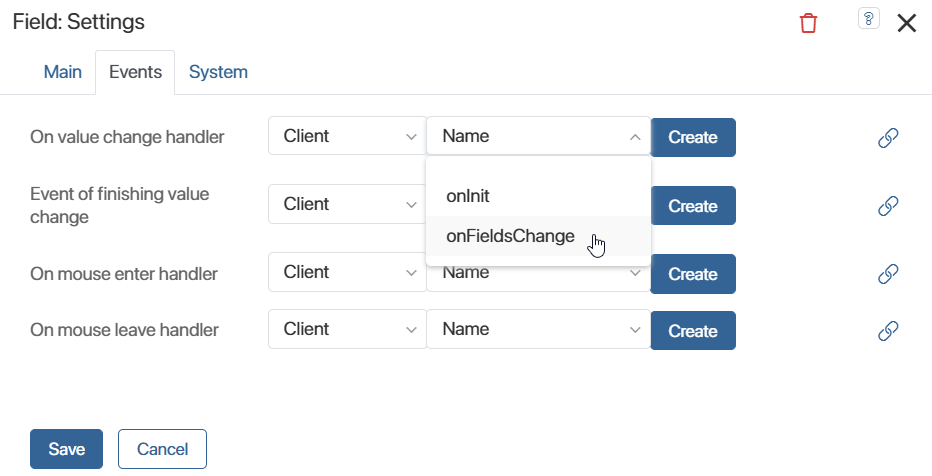Expand Name dropdown for mouse leave handler
The height and width of the screenshot is (476, 932).
[539, 329]
